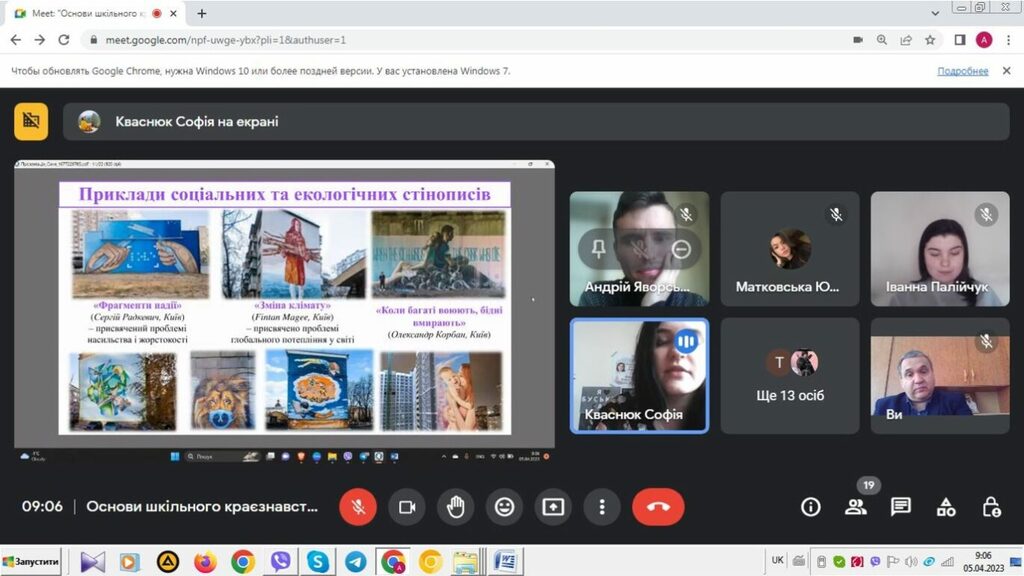Pin Андрій Яворський's video tile
This screenshot has height=576, width=1024.
[598, 250]
